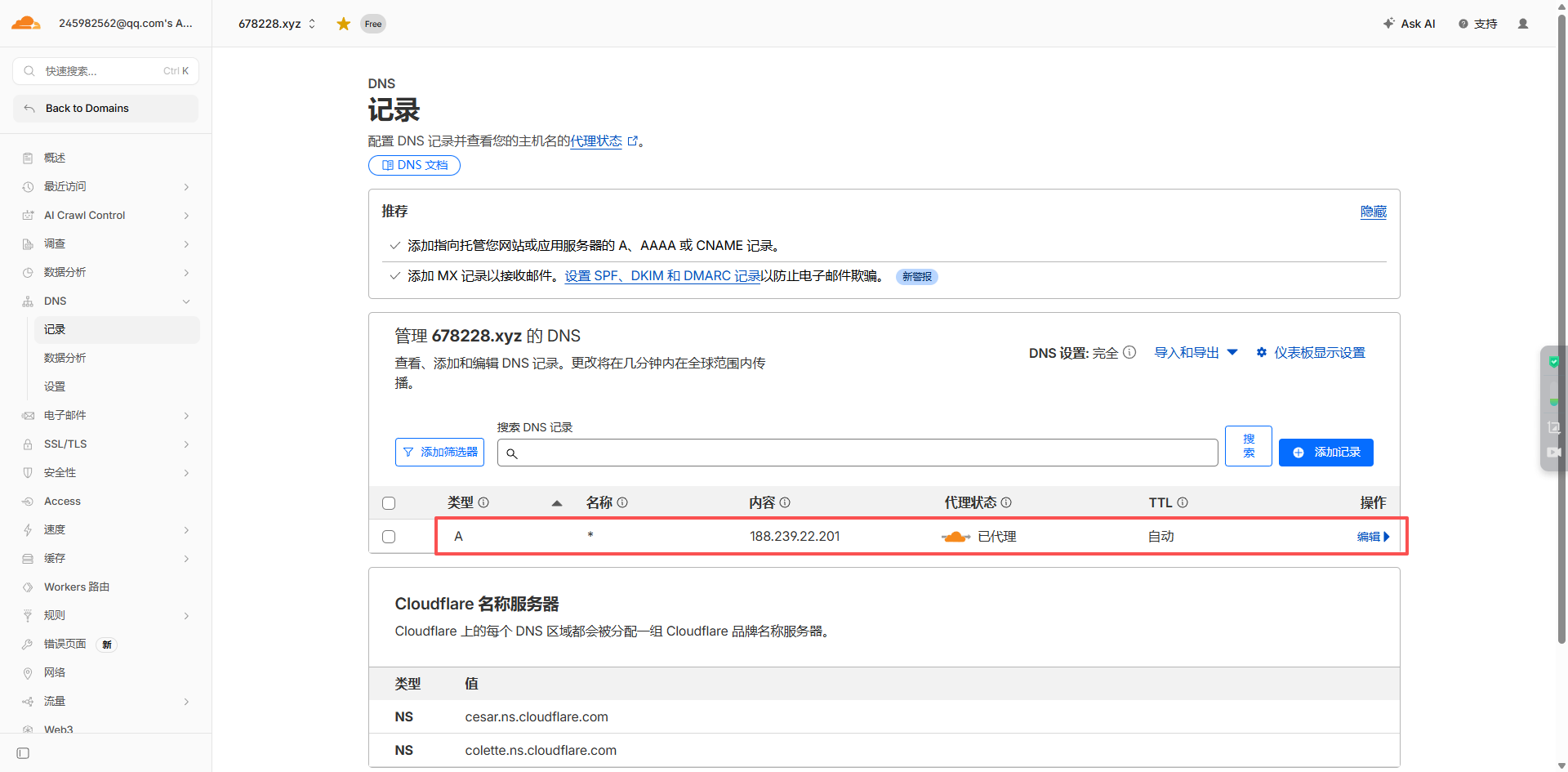Viewport: 1568px width, 772px height.
Task: Click 添加筛选器 filter button
Action: click(439, 452)
